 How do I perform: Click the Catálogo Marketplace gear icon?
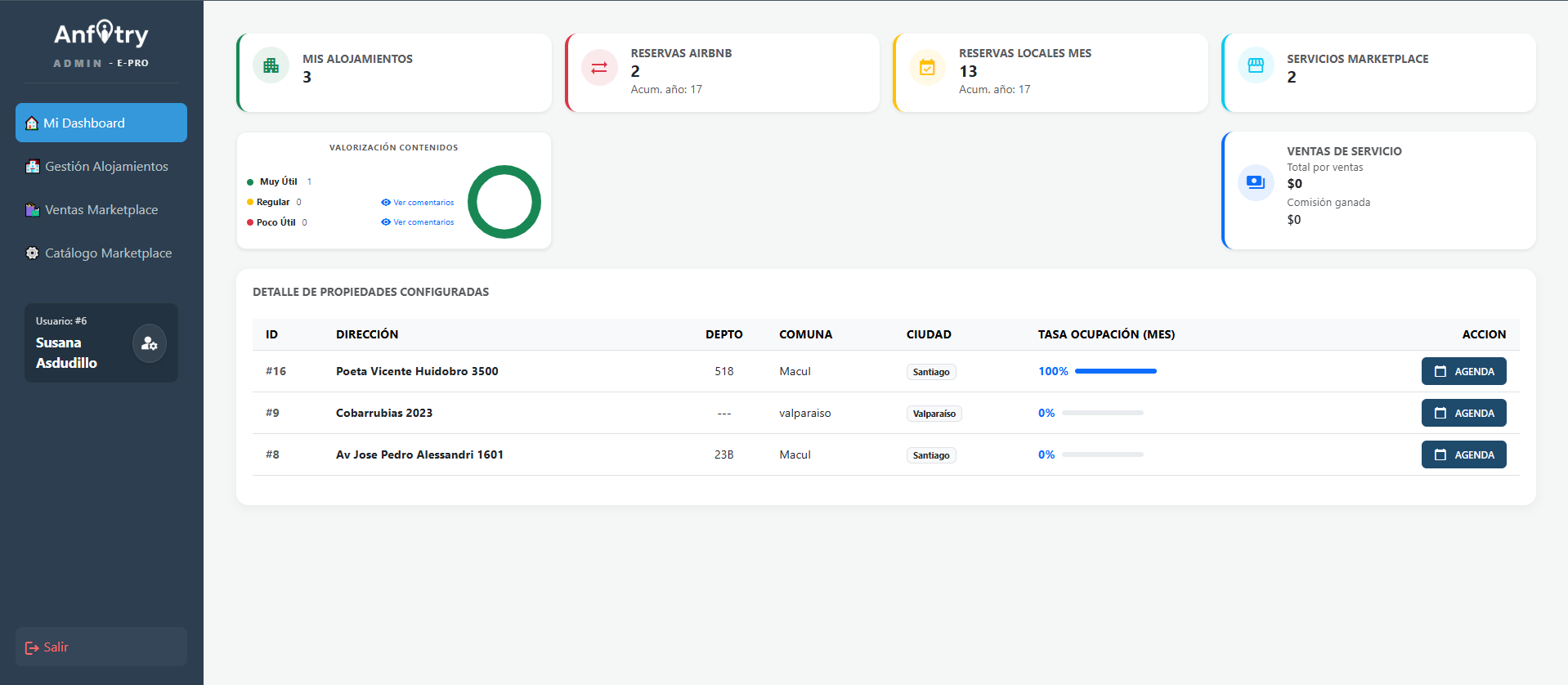point(33,253)
